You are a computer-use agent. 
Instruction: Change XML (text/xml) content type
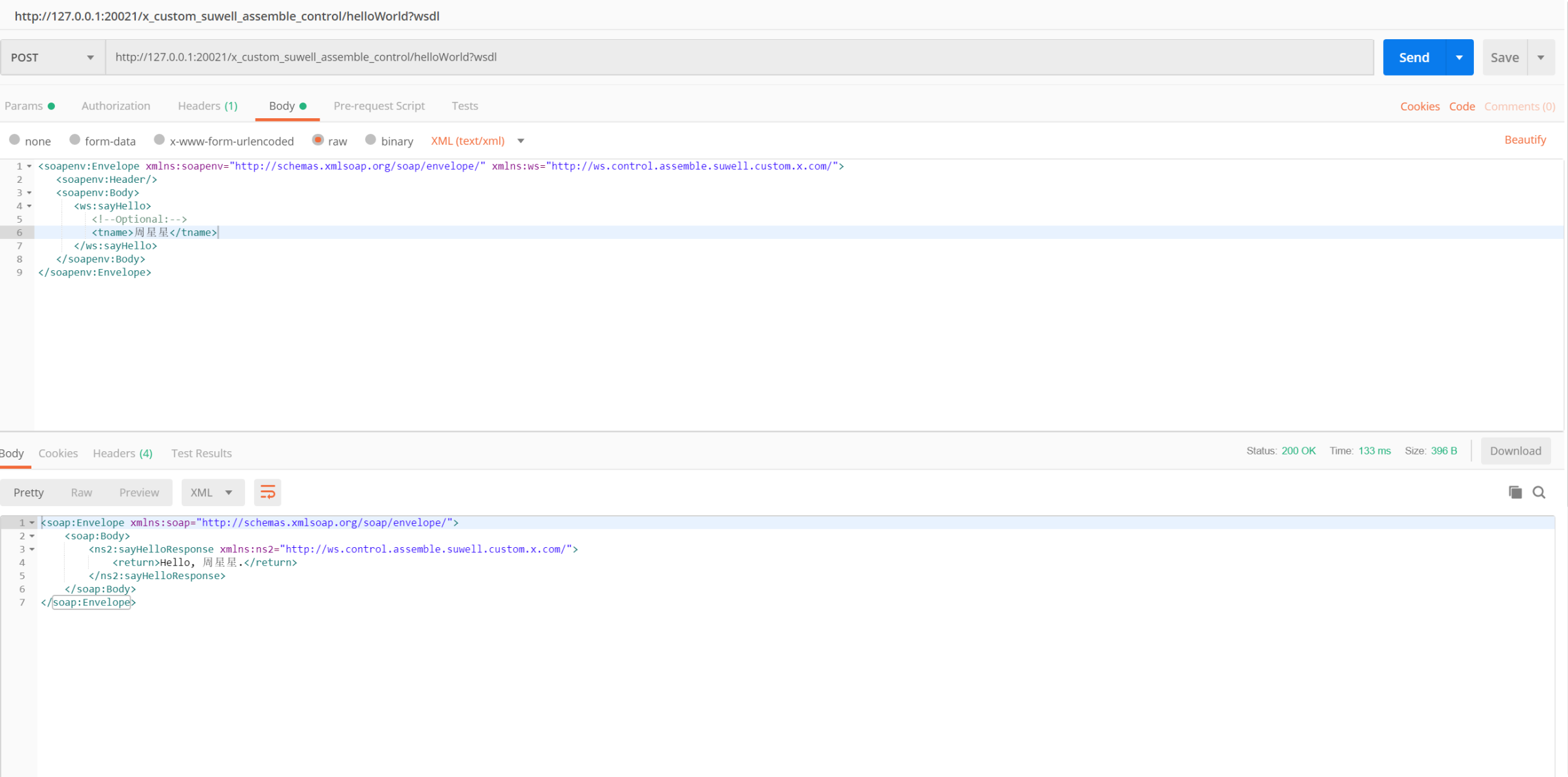coord(478,141)
